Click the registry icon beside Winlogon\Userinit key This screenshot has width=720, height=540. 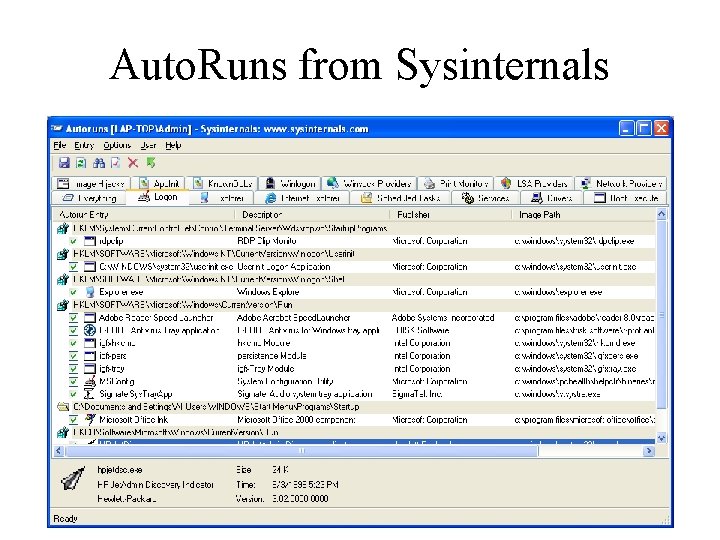tap(63, 254)
